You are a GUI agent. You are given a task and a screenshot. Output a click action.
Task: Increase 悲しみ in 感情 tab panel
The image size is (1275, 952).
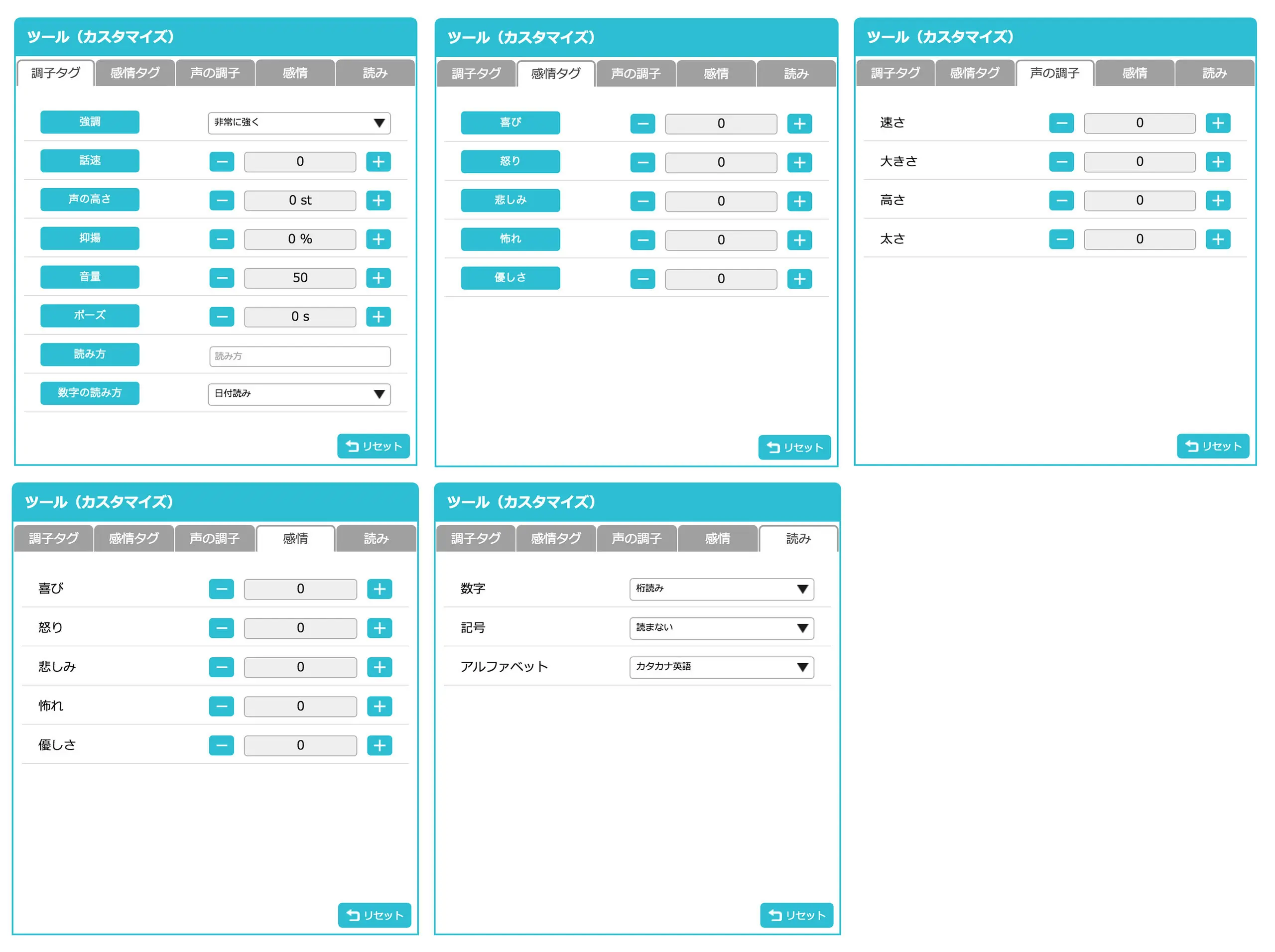click(380, 667)
